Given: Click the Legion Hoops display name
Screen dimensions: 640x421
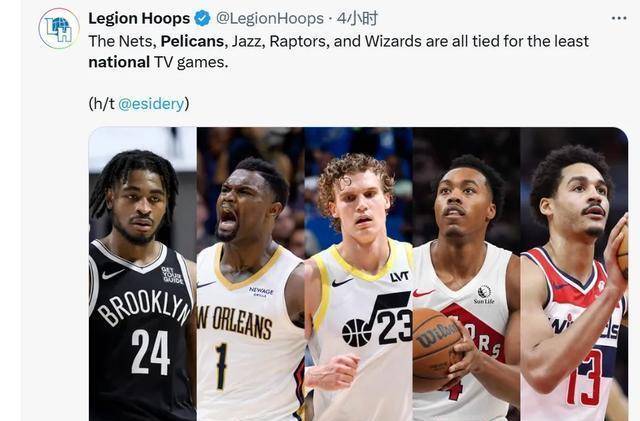Looking at the screenshot, I should (139, 18).
